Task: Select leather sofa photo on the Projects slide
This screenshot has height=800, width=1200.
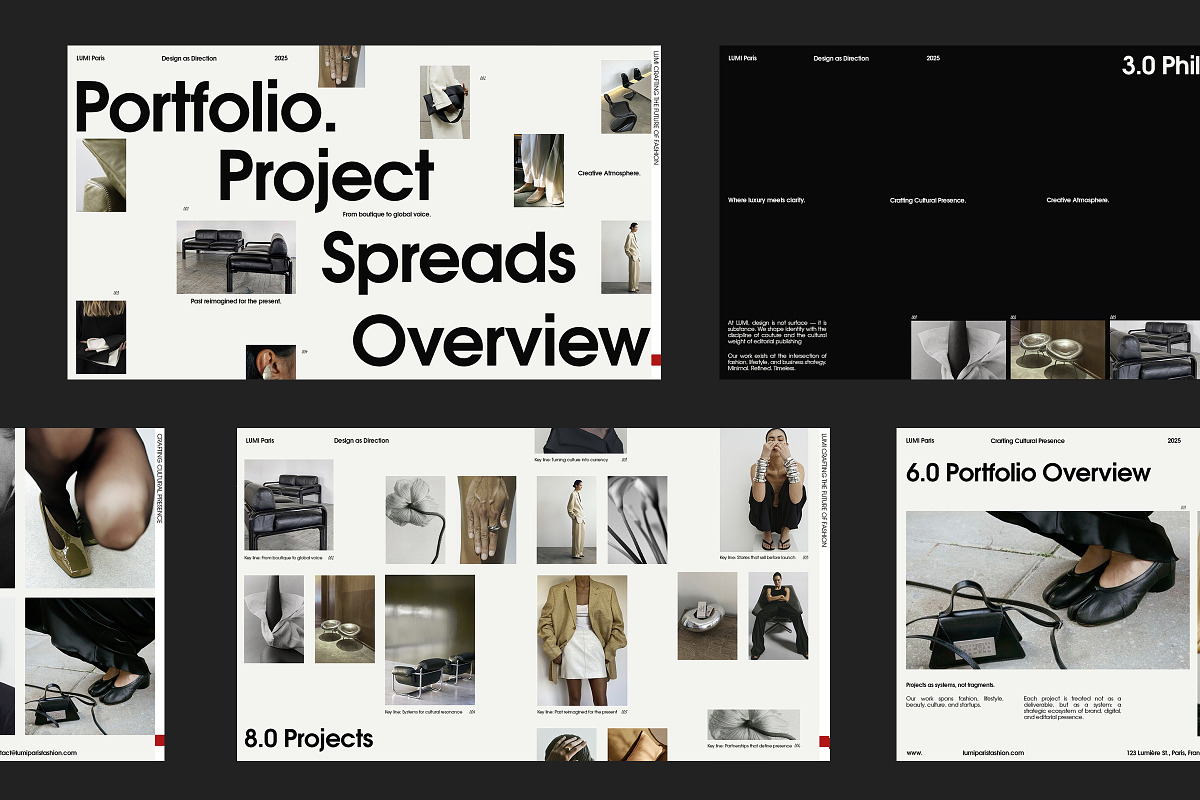Action: 289,505
